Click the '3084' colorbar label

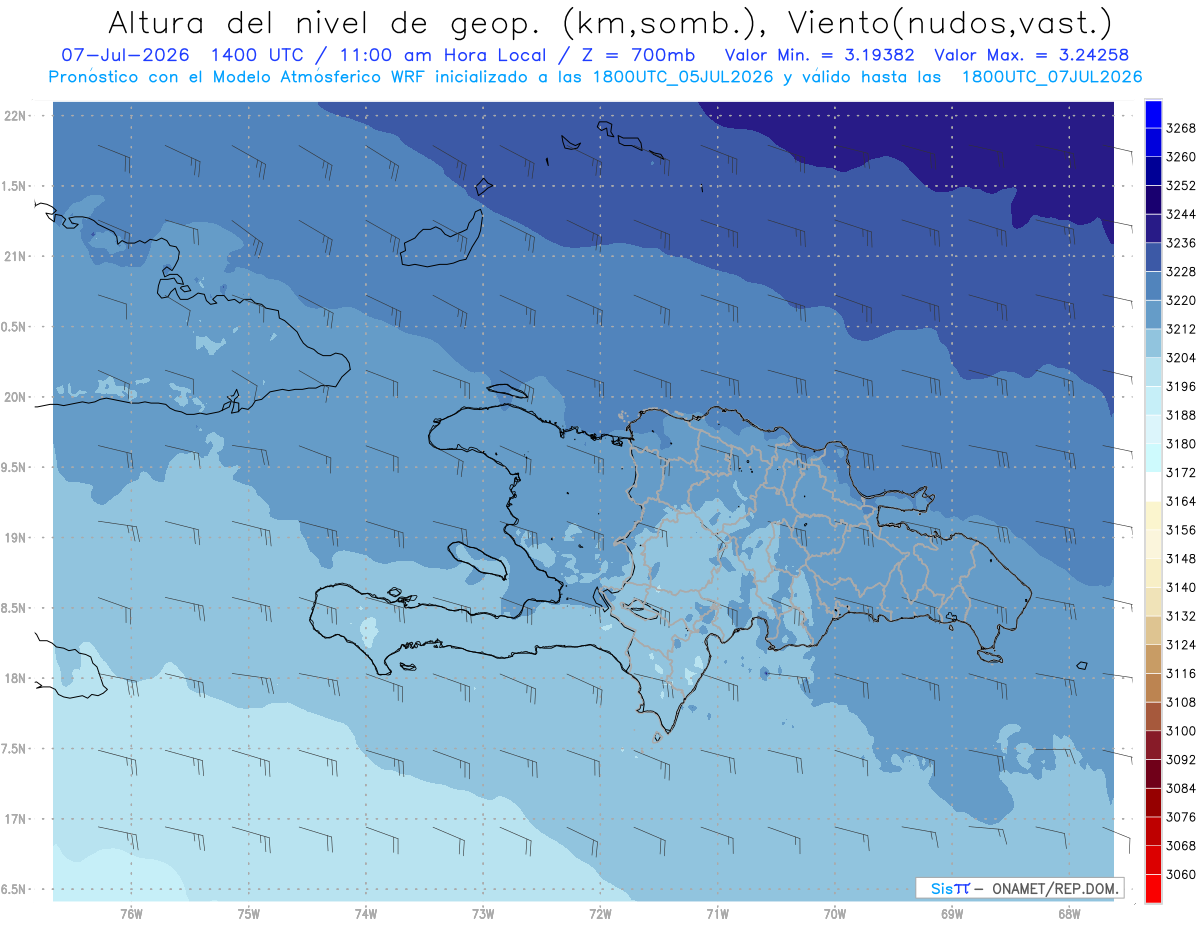(1181, 788)
